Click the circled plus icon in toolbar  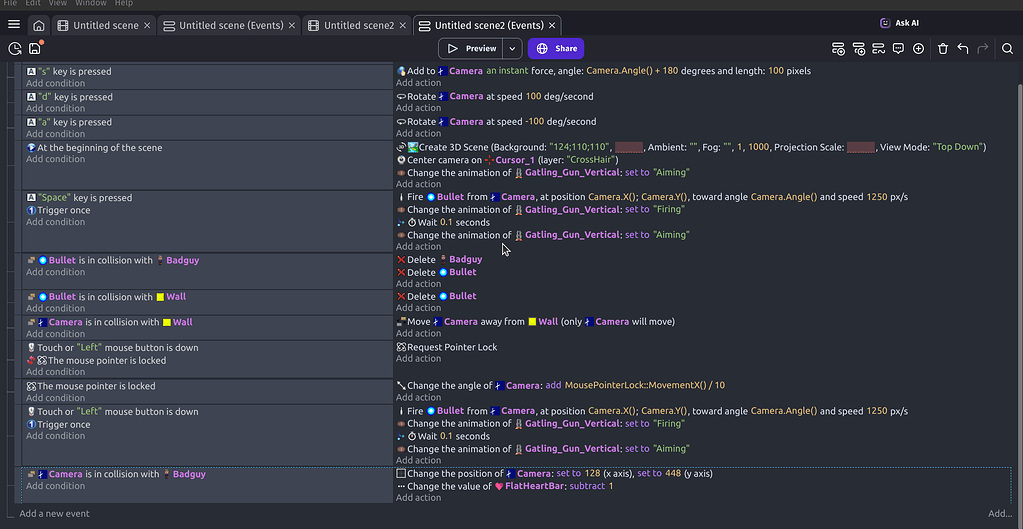click(919, 48)
